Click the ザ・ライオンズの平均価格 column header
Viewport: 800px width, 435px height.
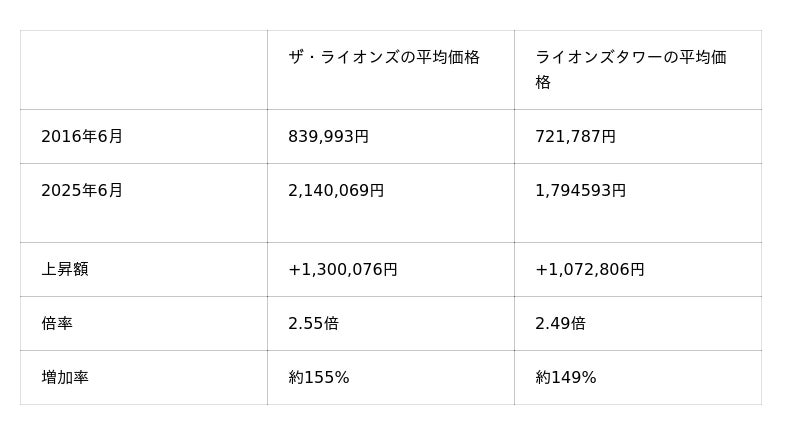pyautogui.click(x=384, y=58)
